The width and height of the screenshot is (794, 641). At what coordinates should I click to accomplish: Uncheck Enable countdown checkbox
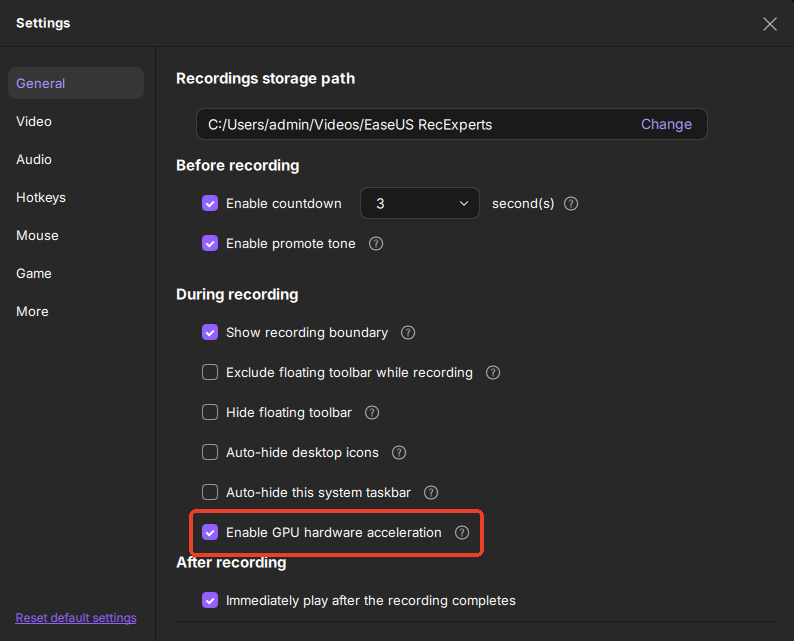[210, 204]
